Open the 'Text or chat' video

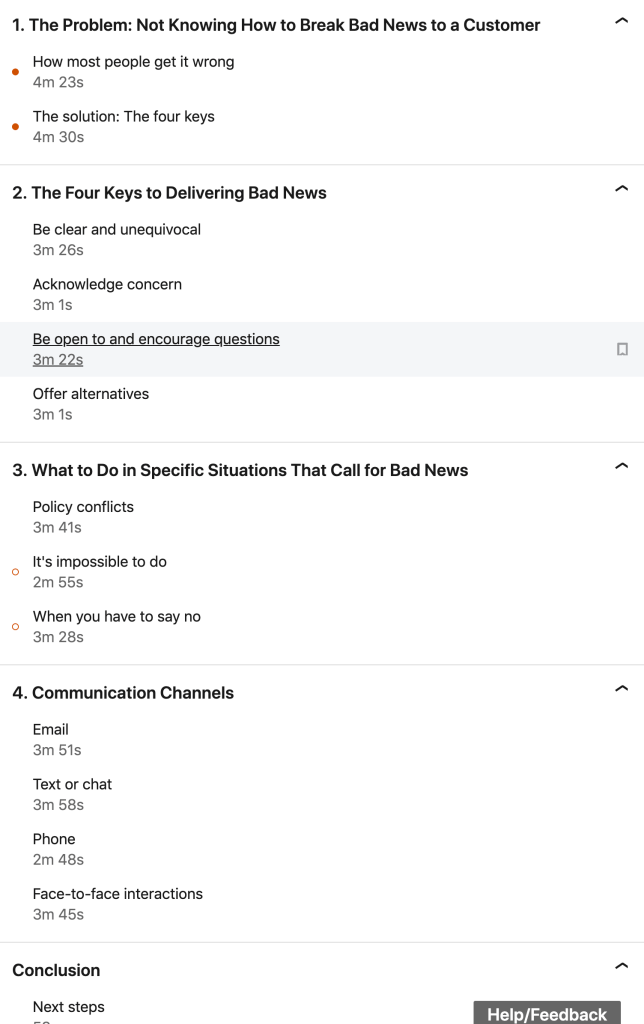point(72,784)
